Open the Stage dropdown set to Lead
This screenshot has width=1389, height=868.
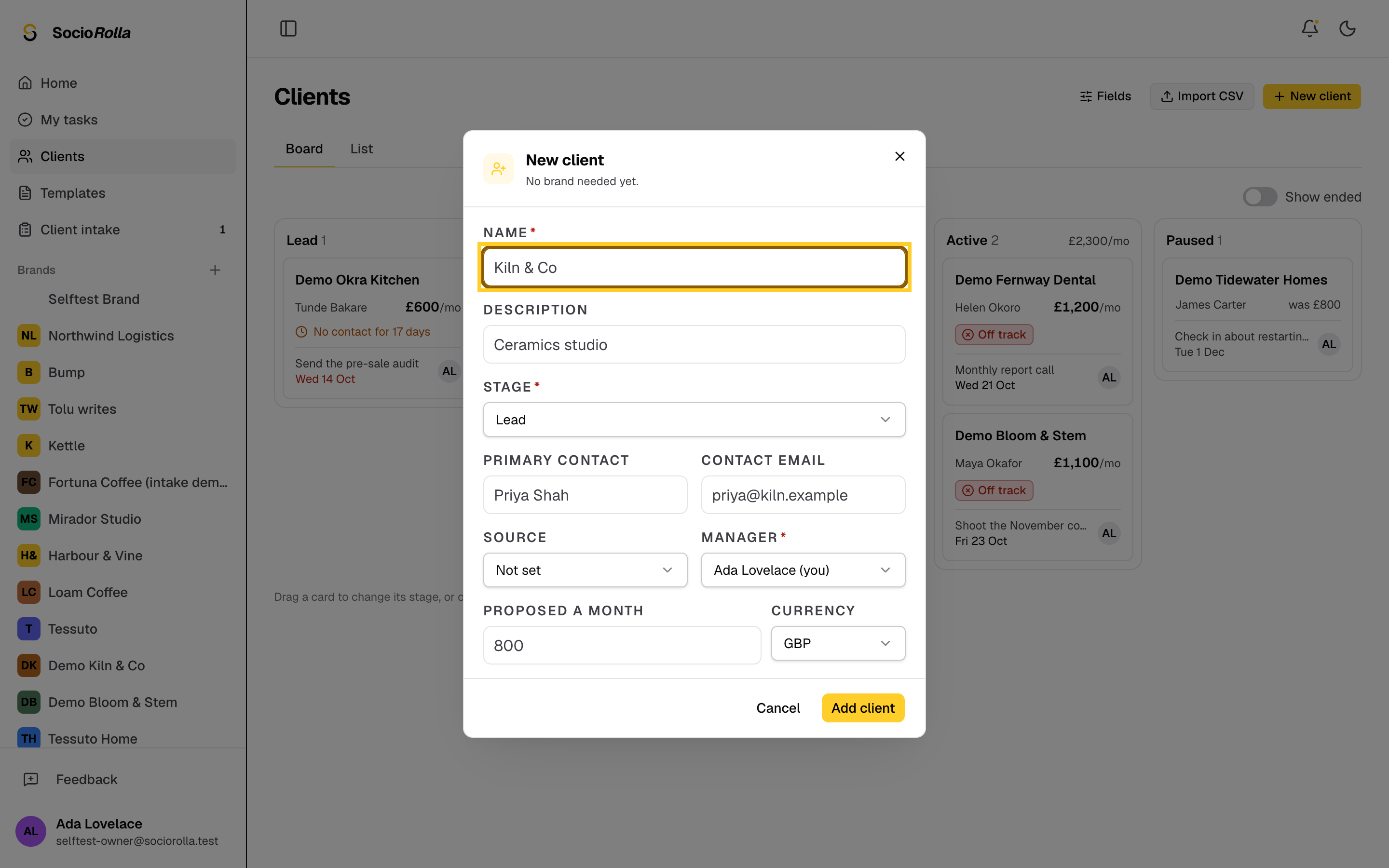(694, 420)
